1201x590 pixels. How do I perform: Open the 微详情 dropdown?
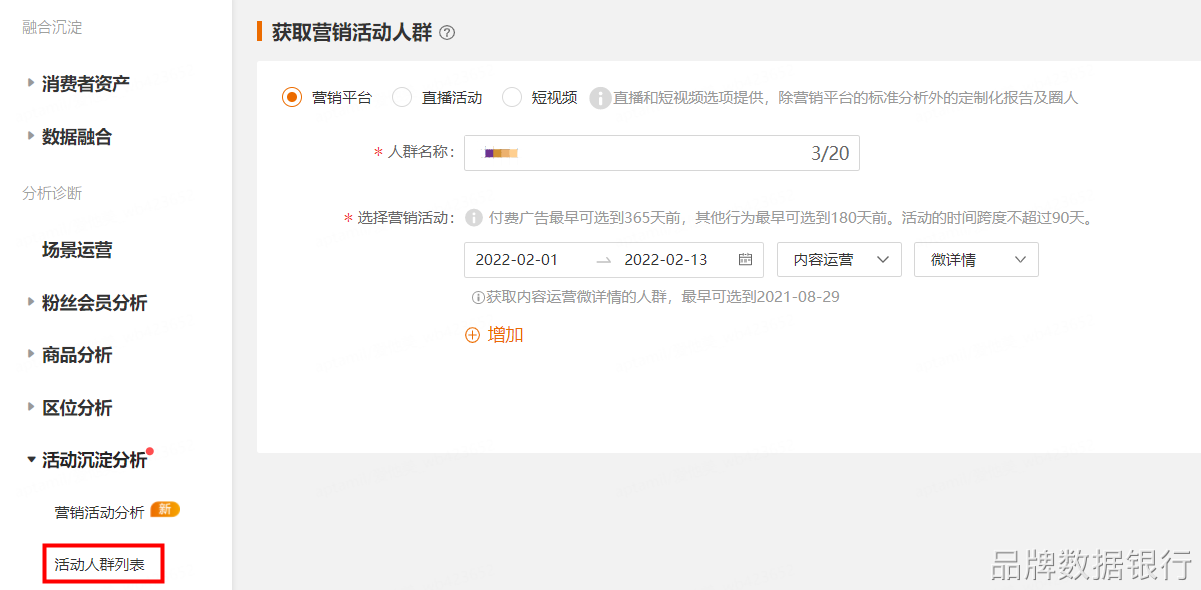(977, 259)
